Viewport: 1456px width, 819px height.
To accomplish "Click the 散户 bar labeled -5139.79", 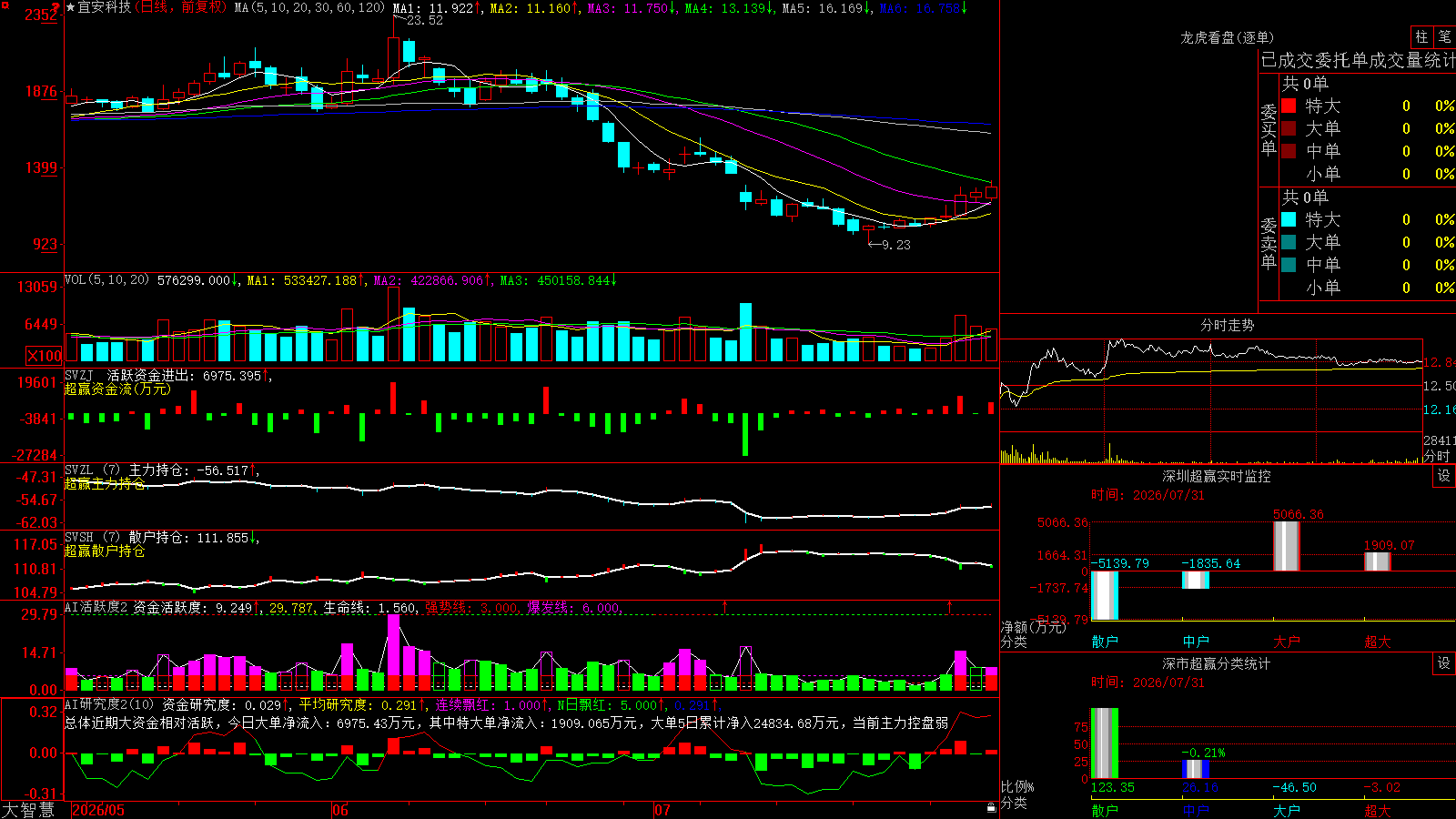I will (1104, 595).
